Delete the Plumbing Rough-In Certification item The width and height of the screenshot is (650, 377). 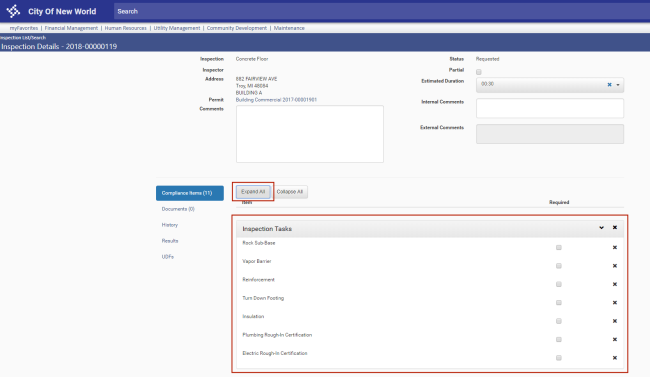point(615,340)
